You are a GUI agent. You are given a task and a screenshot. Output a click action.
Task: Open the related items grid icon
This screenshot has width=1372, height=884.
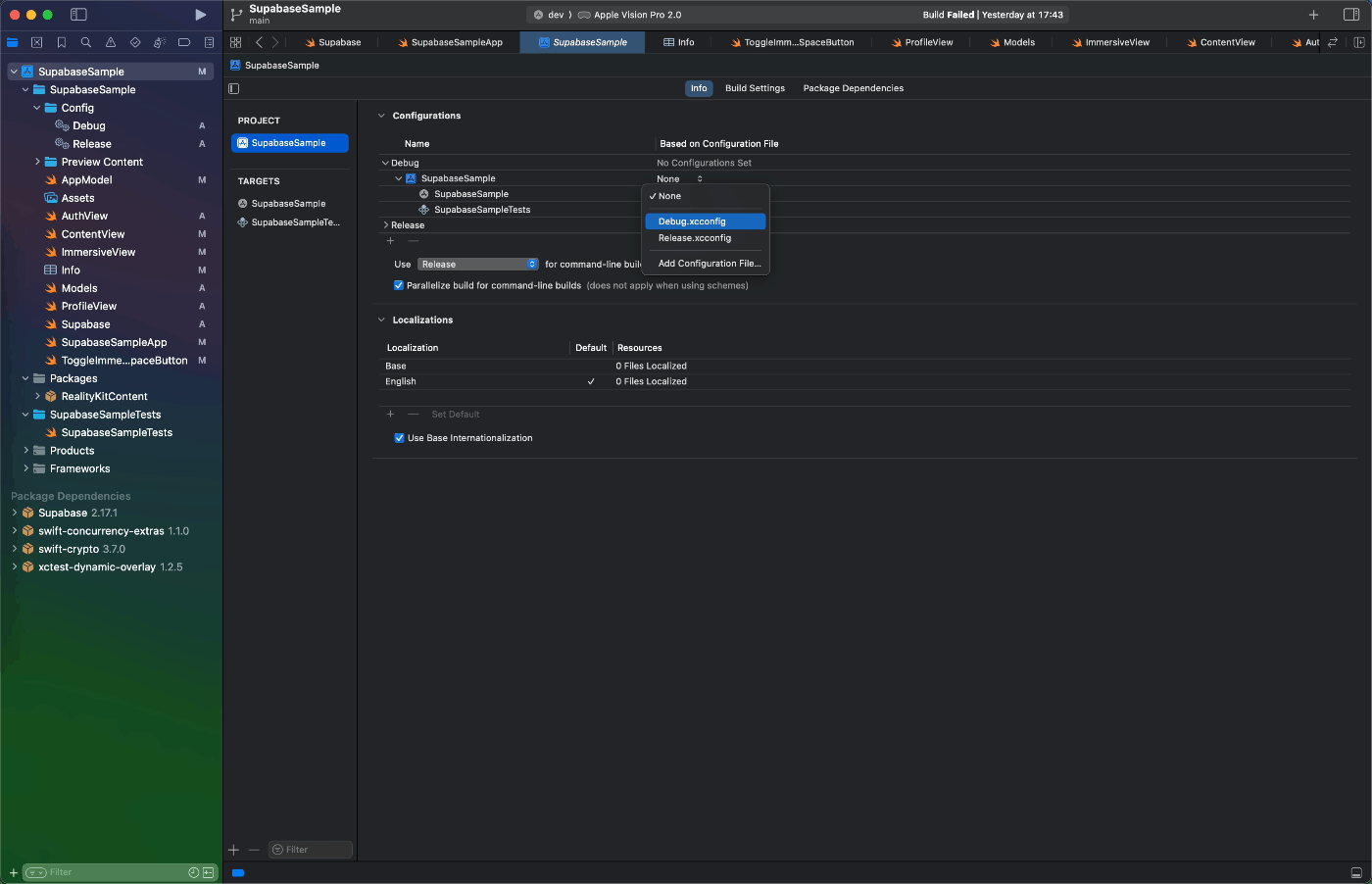235,42
